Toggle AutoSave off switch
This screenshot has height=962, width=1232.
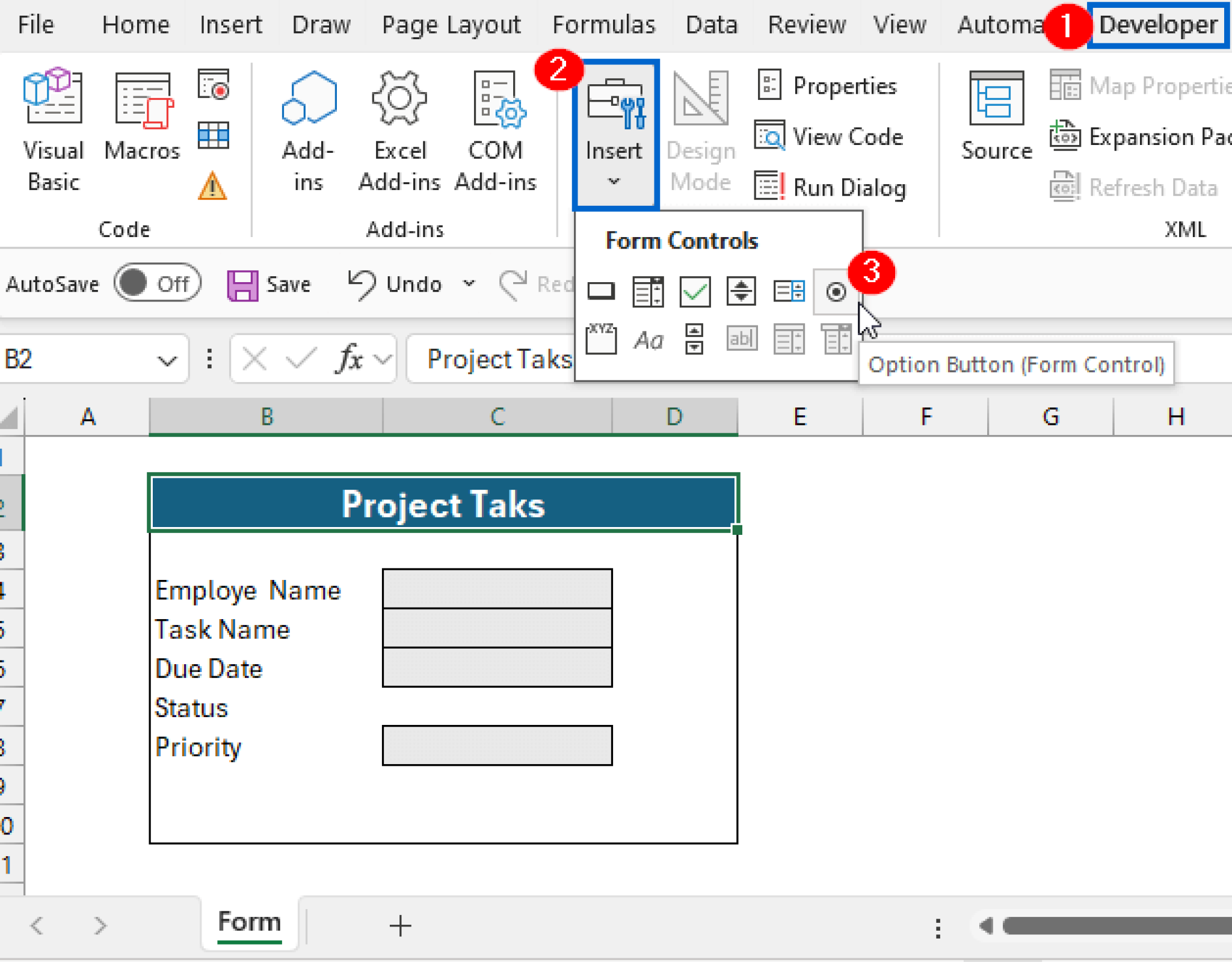158,283
